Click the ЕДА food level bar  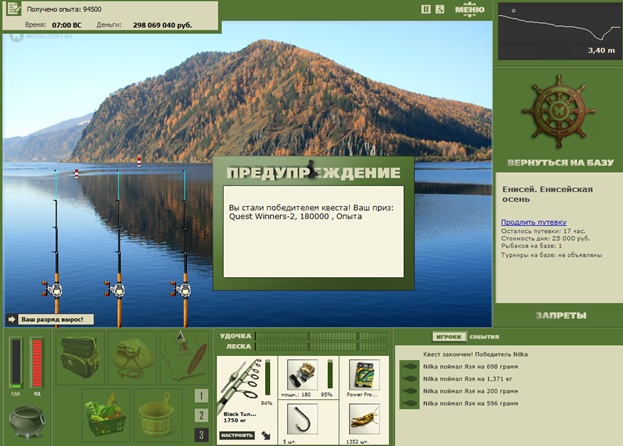pyautogui.click(x=16, y=363)
